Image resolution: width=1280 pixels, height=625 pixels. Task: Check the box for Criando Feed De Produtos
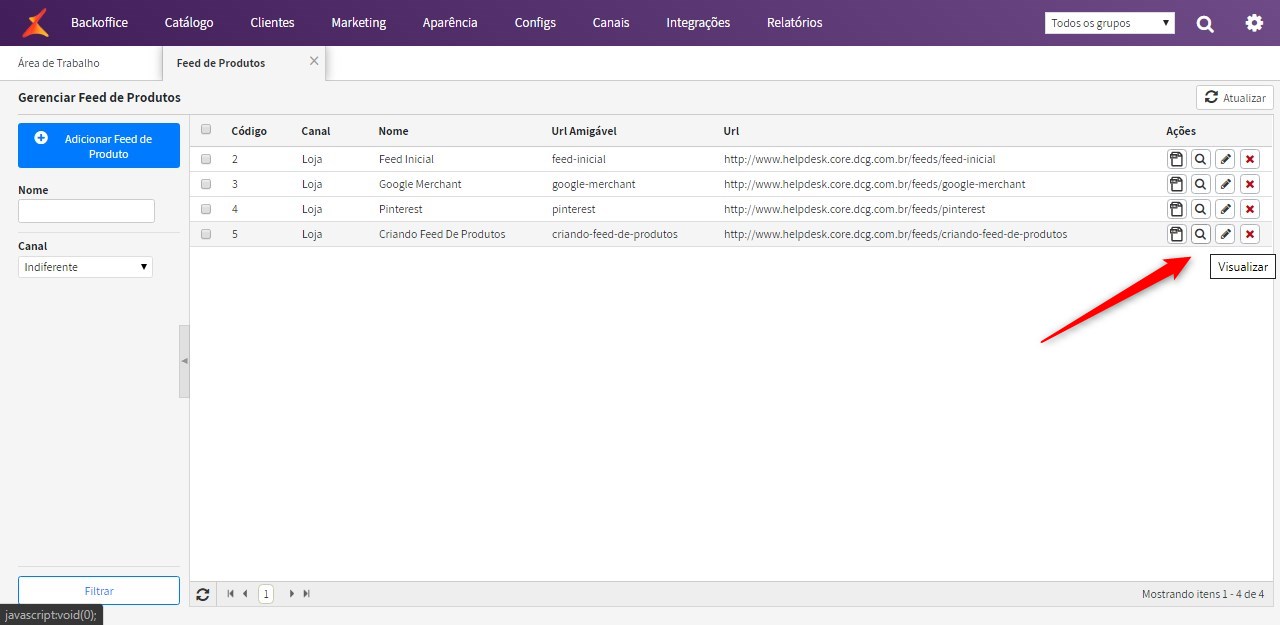(206, 234)
